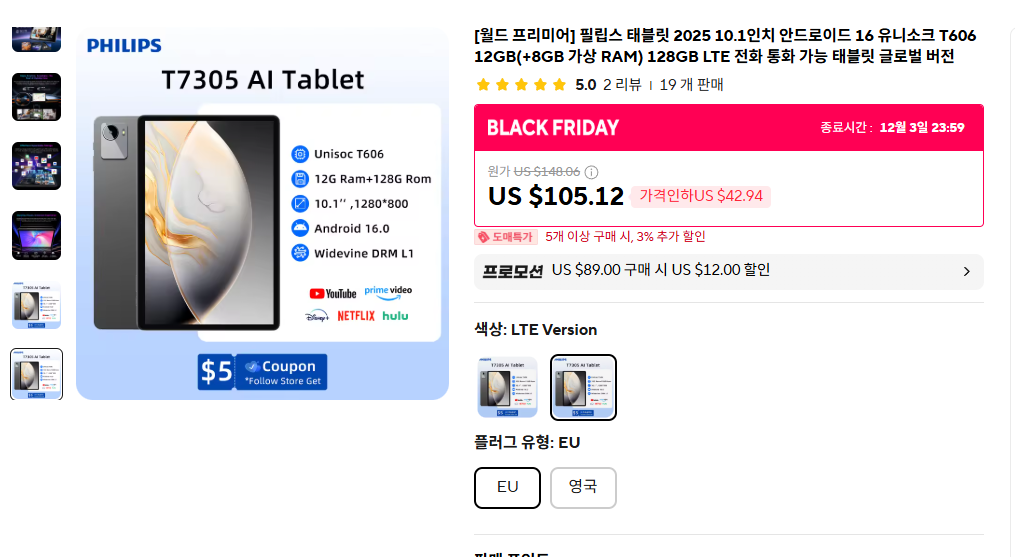
Task: View gallery thumbnail showing colorful app icons grid
Action: (x=36, y=166)
